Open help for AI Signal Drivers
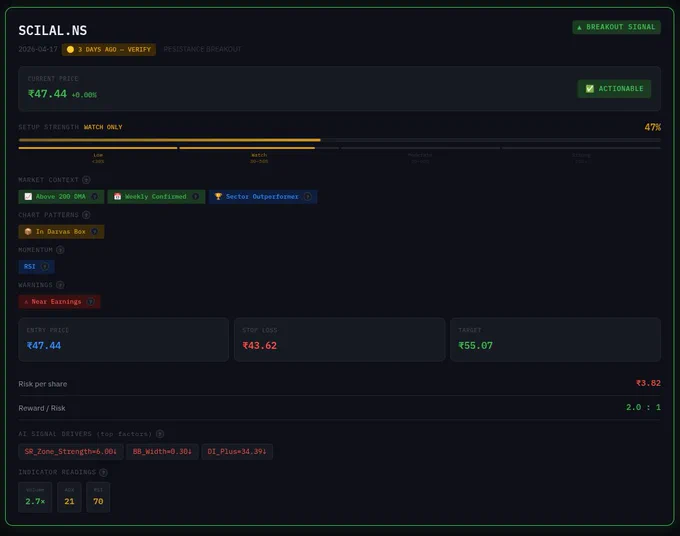The width and height of the screenshot is (680, 536). pyautogui.click(x=160, y=434)
